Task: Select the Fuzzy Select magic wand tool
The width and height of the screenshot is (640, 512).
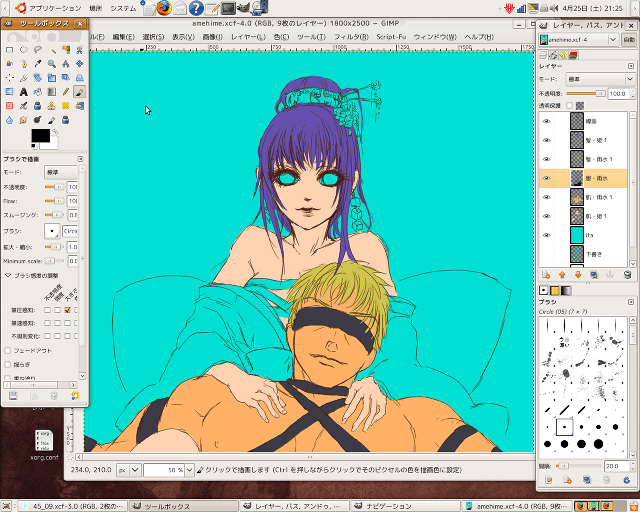Action: 52,50
